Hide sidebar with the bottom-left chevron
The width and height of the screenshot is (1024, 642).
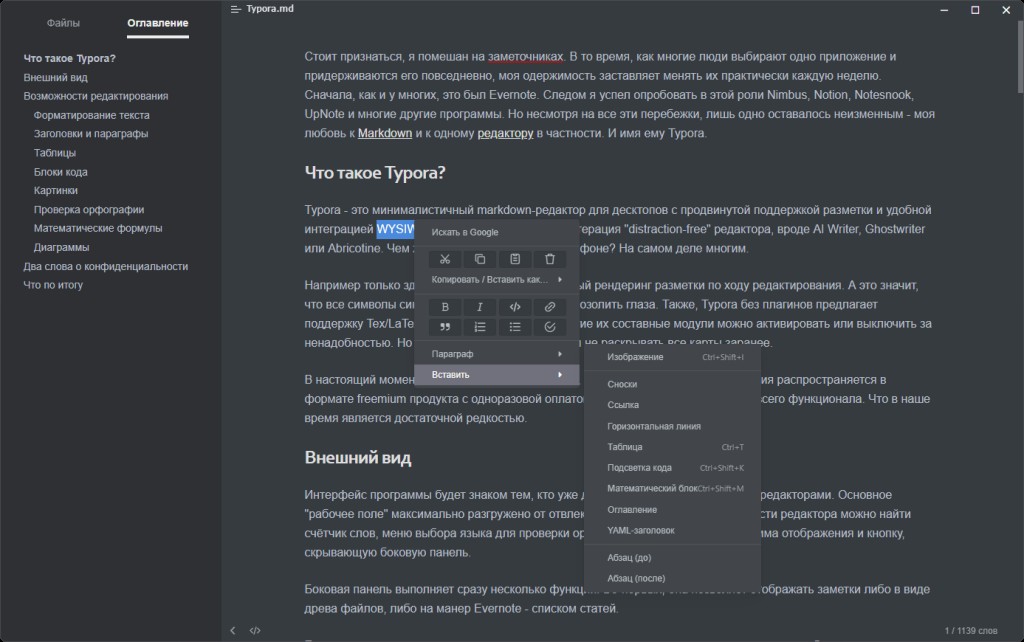pyautogui.click(x=232, y=630)
